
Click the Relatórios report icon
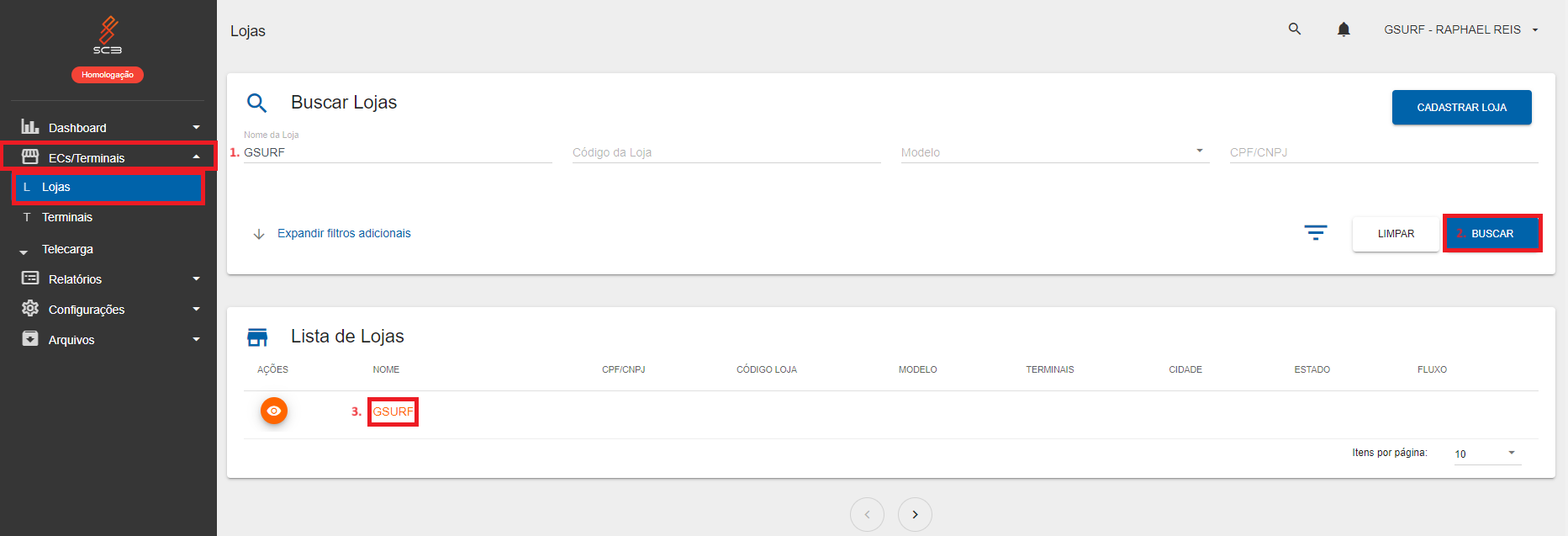(x=30, y=279)
